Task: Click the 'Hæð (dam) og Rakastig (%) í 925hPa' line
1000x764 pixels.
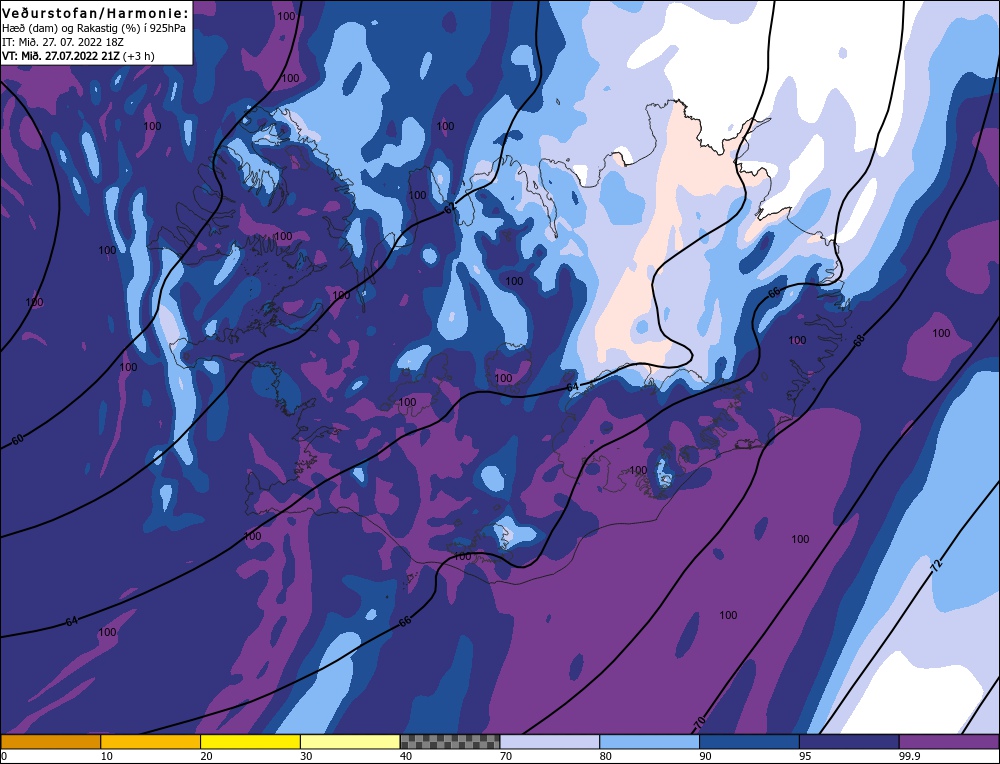Action: click(94, 29)
